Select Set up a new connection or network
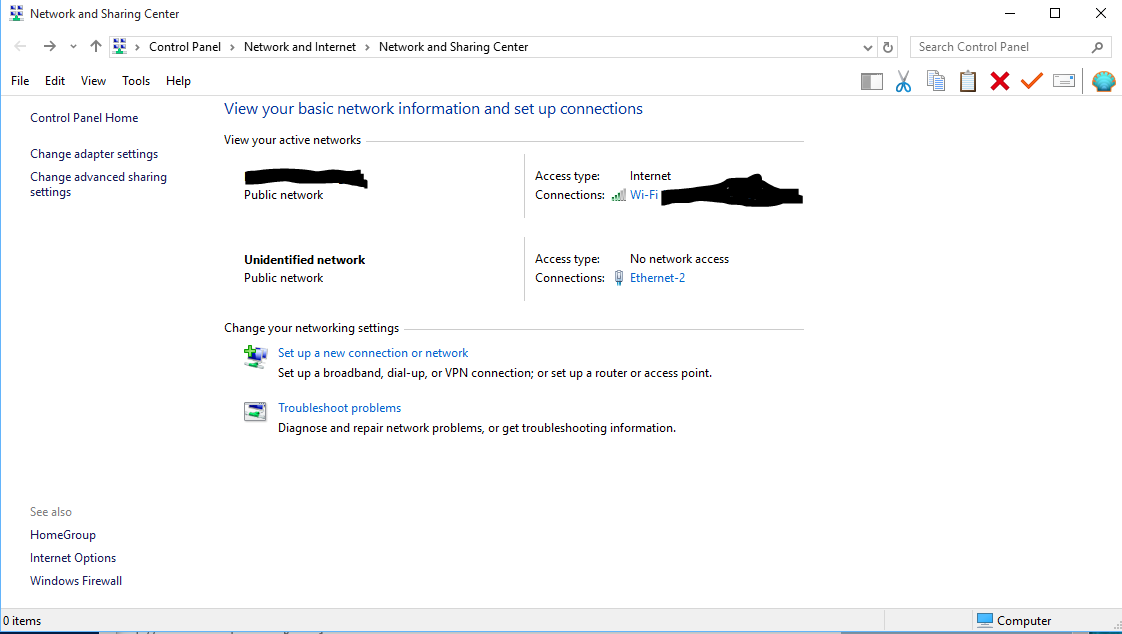Viewport: 1122px width, 634px height. [373, 353]
